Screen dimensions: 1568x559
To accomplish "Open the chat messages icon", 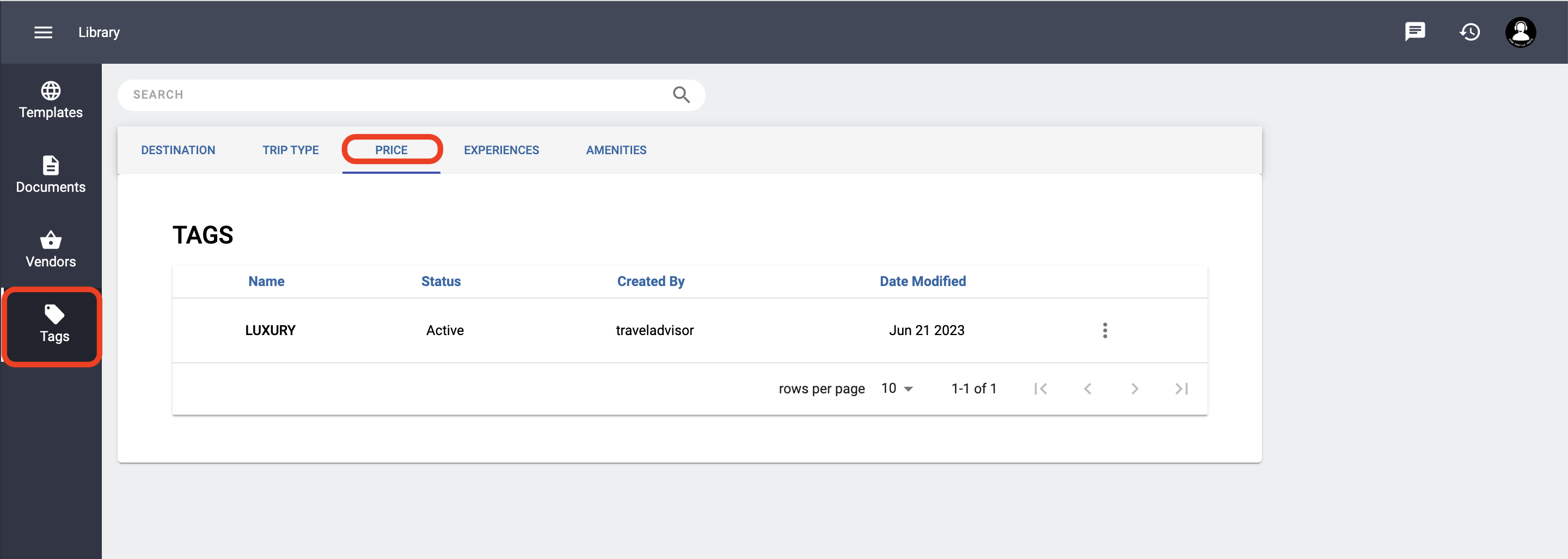I will pos(1414,32).
